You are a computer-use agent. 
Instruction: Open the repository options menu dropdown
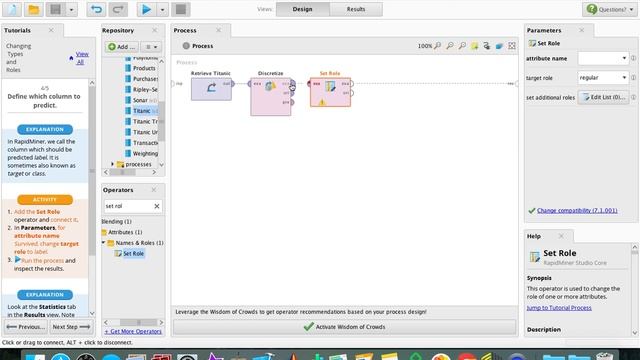[x=151, y=47]
